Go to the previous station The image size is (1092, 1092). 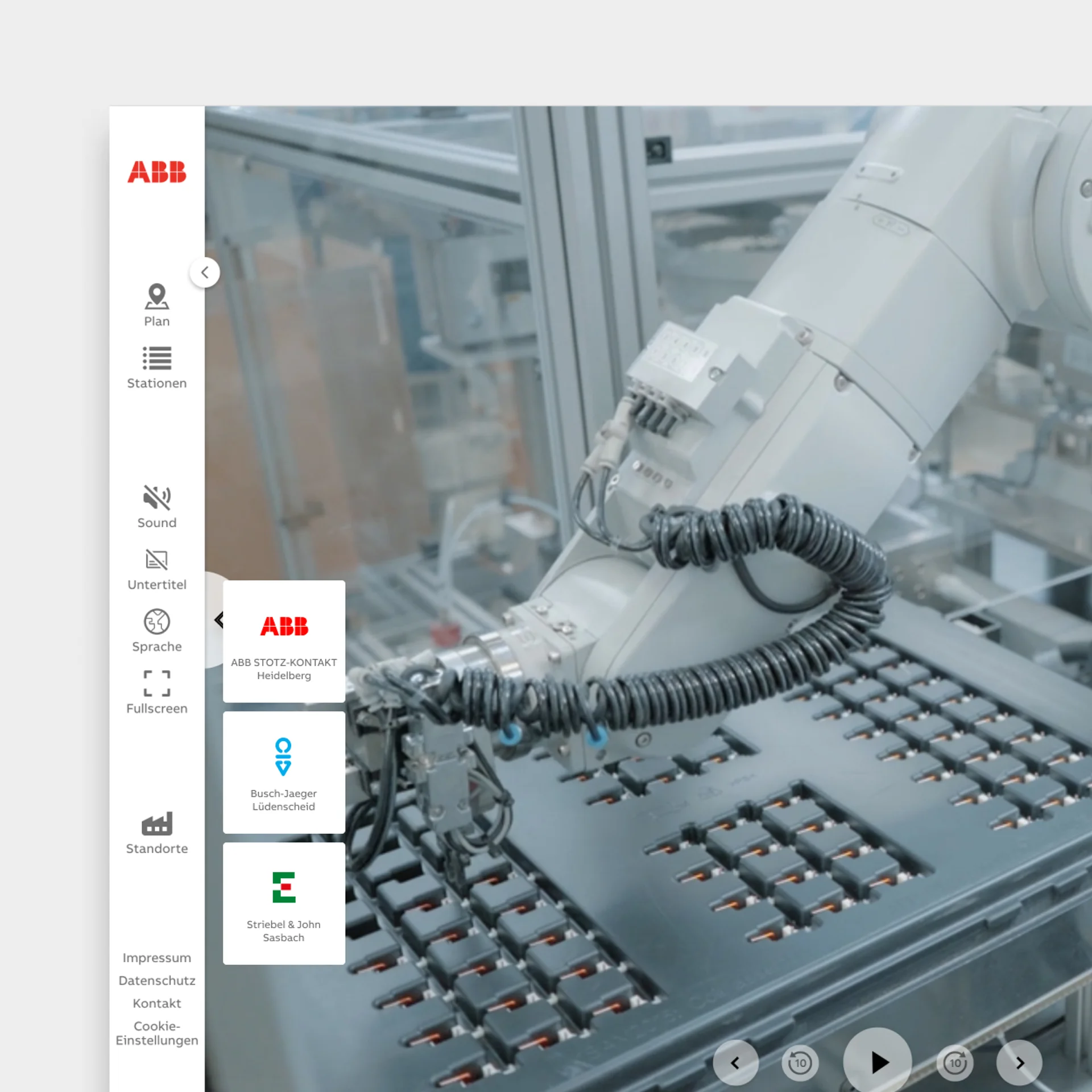coord(735,1062)
